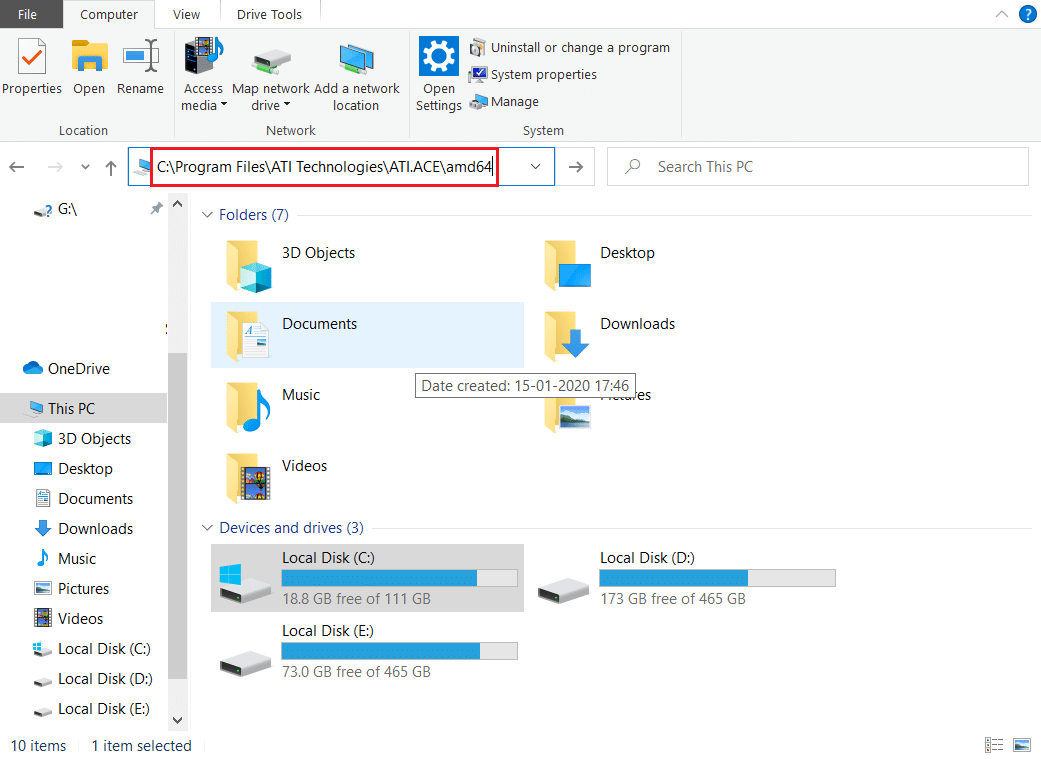Select the Pictures folder icon

pyautogui.click(x=568, y=416)
